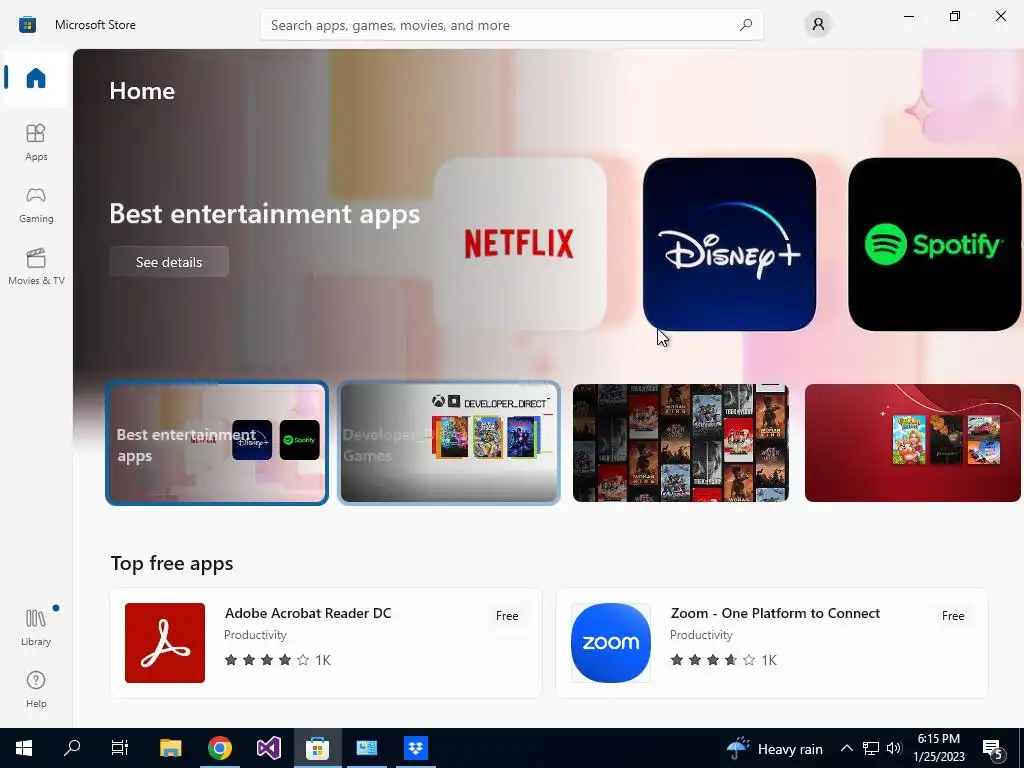This screenshot has height=768, width=1024.
Task: Click in the Search apps, games, movies field
Action: click(x=511, y=25)
